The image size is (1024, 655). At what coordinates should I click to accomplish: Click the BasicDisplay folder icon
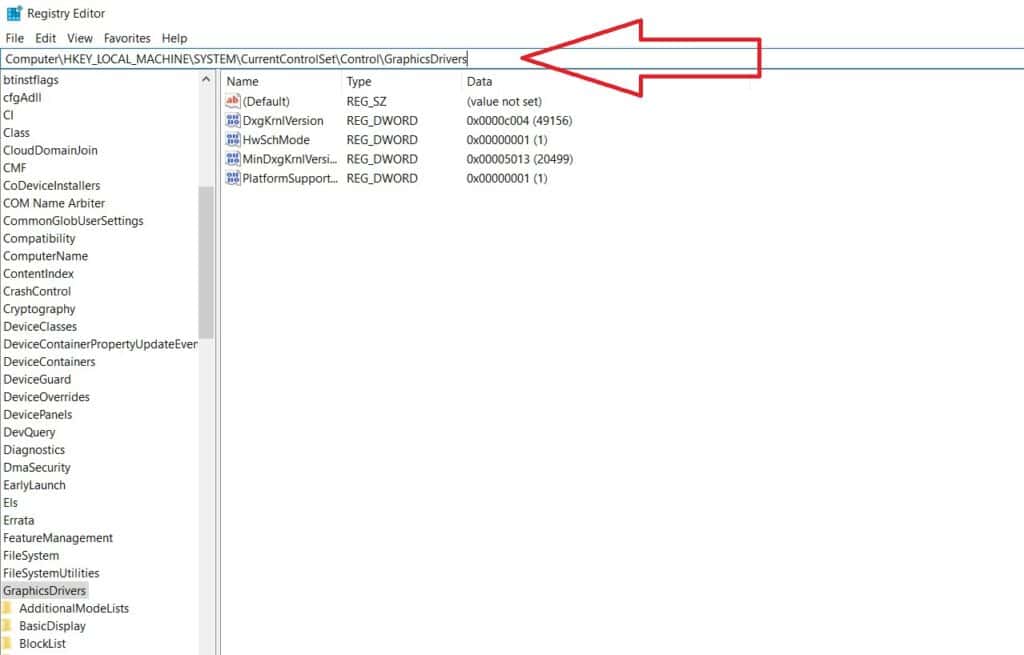[x=7, y=626]
